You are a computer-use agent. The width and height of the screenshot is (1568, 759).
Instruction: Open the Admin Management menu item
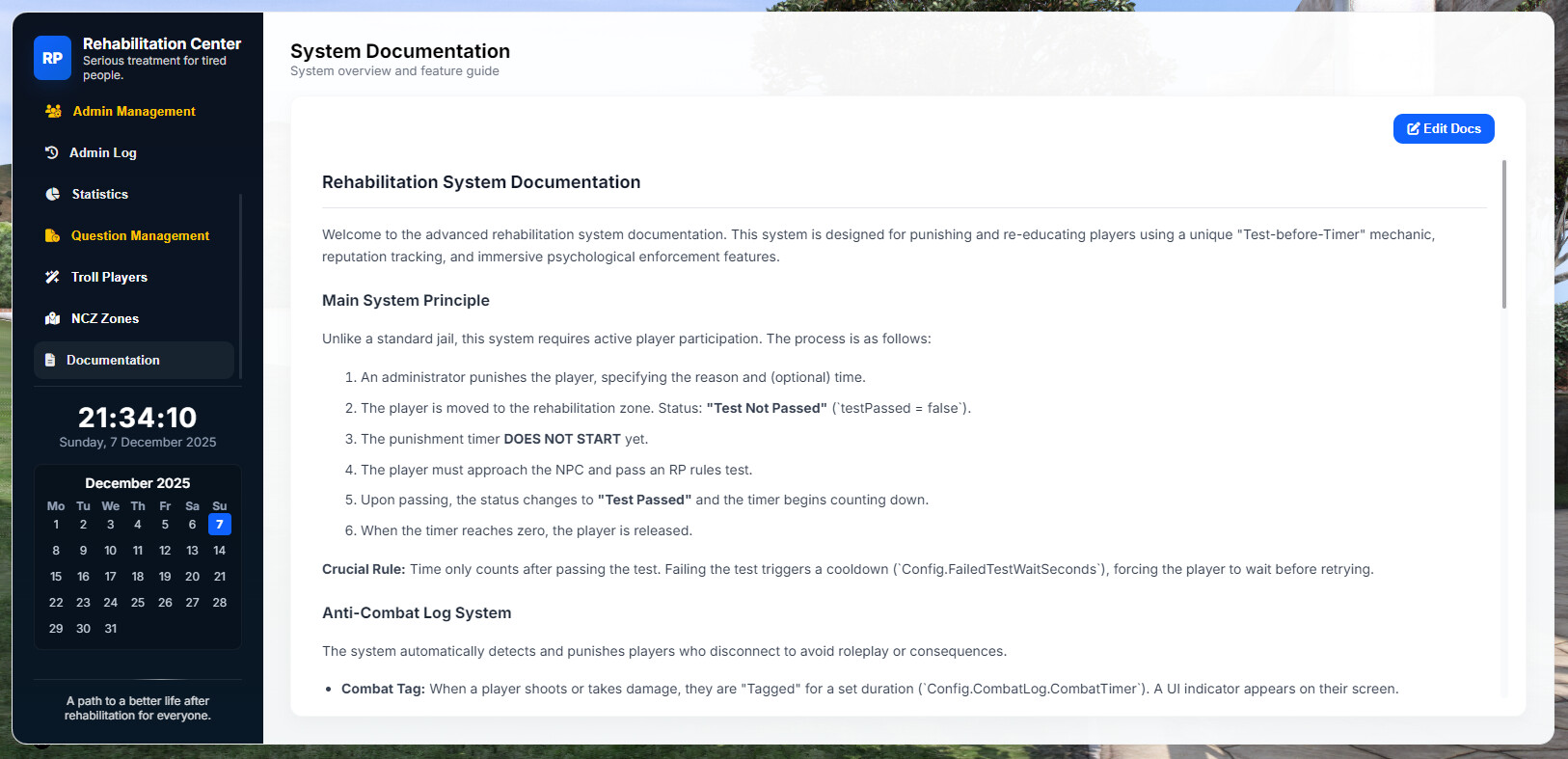point(134,112)
